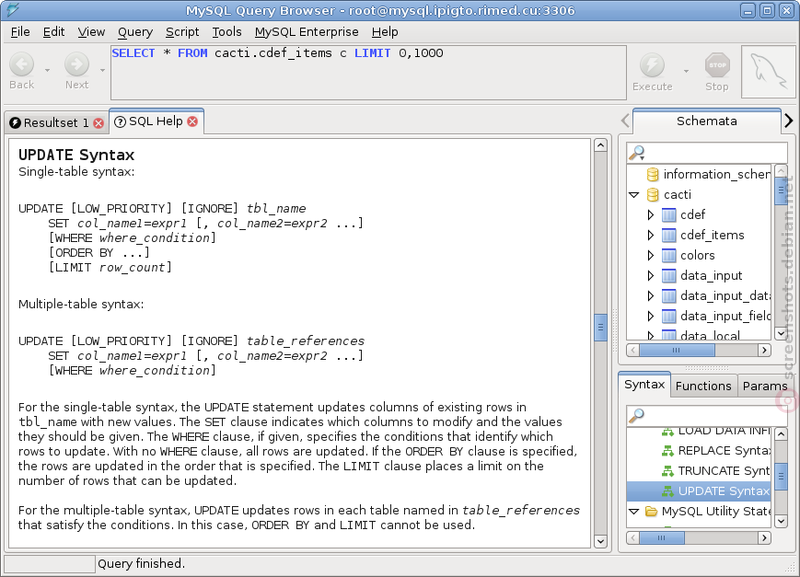Click the help pane scroll down arrow
This screenshot has width=800, height=577.
[601, 541]
